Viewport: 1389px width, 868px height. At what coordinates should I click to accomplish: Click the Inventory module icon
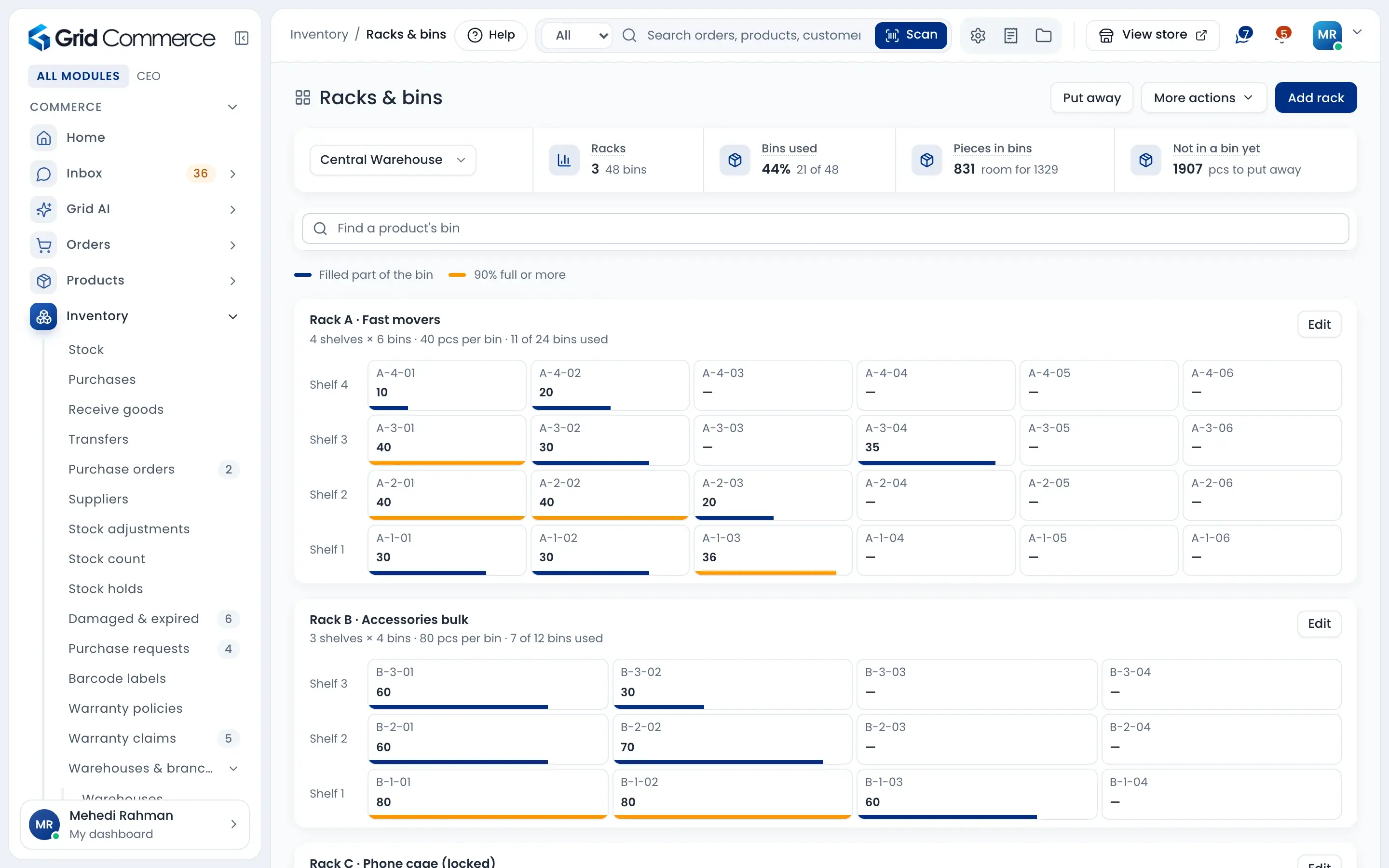pos(43,316)
